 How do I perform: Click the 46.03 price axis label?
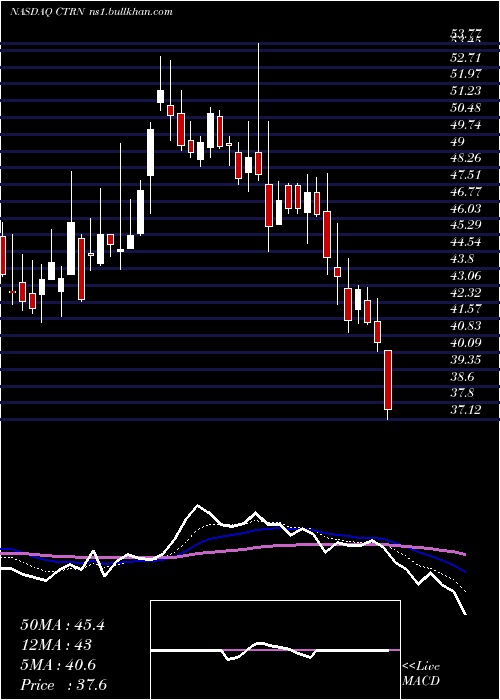[466, 209]
